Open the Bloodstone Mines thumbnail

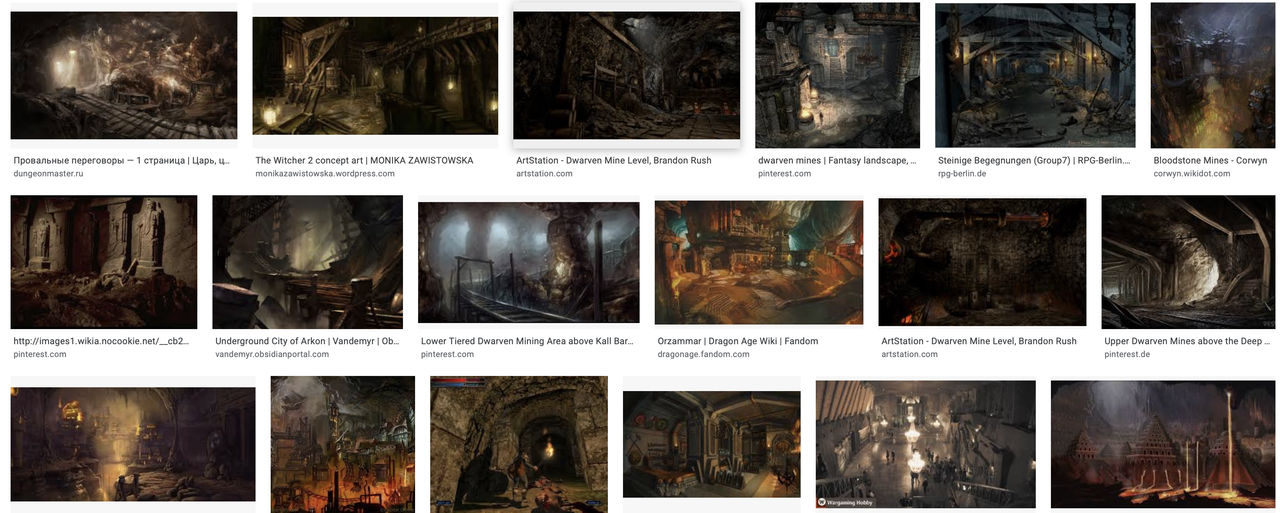[x=1215, y=75]
